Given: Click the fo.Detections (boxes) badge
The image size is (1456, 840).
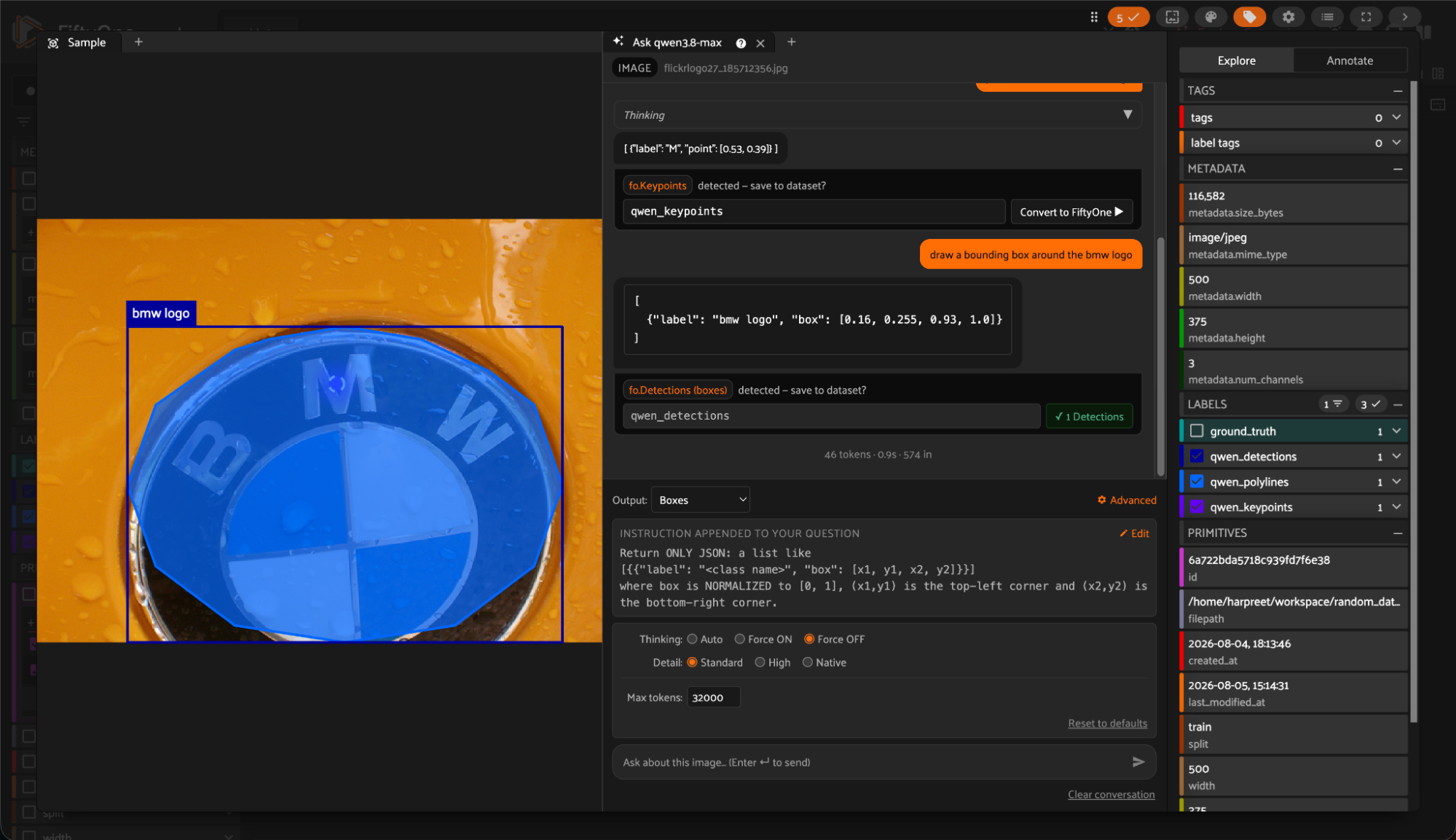Looking at the screenshot, I should coord(677,390).
